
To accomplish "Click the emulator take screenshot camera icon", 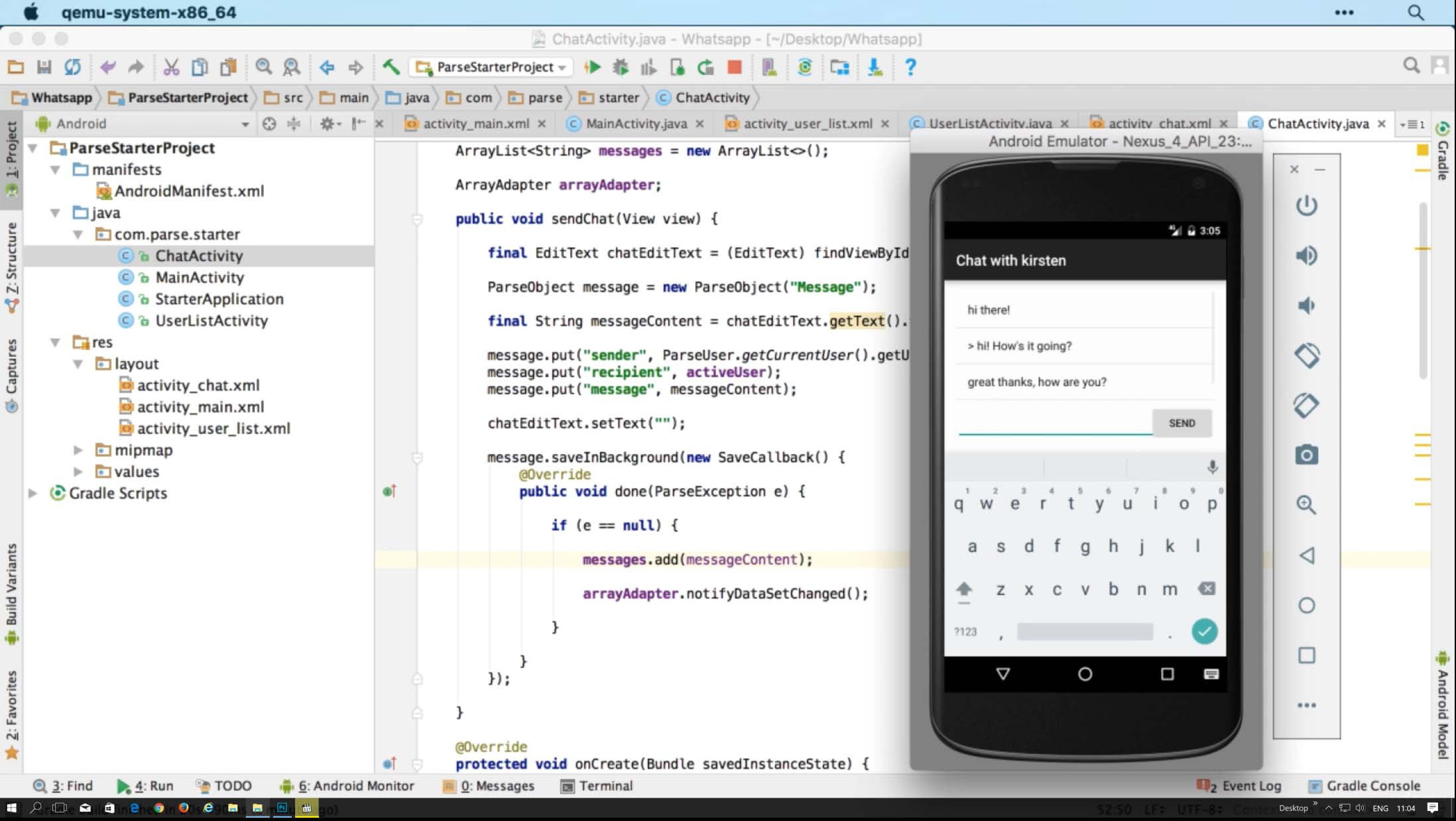I will click(x=1306, y=455).
